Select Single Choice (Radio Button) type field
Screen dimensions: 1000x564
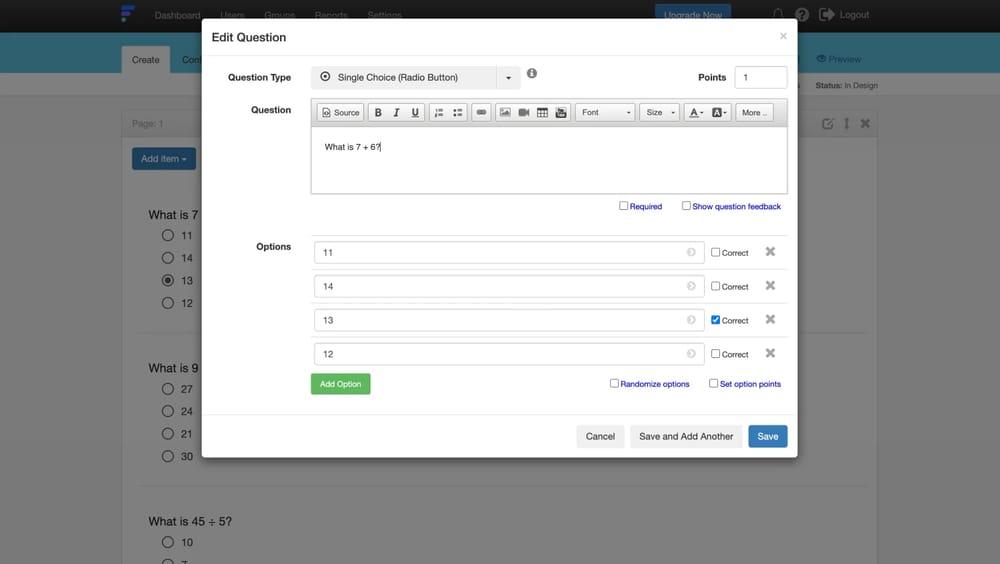[404, 77]
